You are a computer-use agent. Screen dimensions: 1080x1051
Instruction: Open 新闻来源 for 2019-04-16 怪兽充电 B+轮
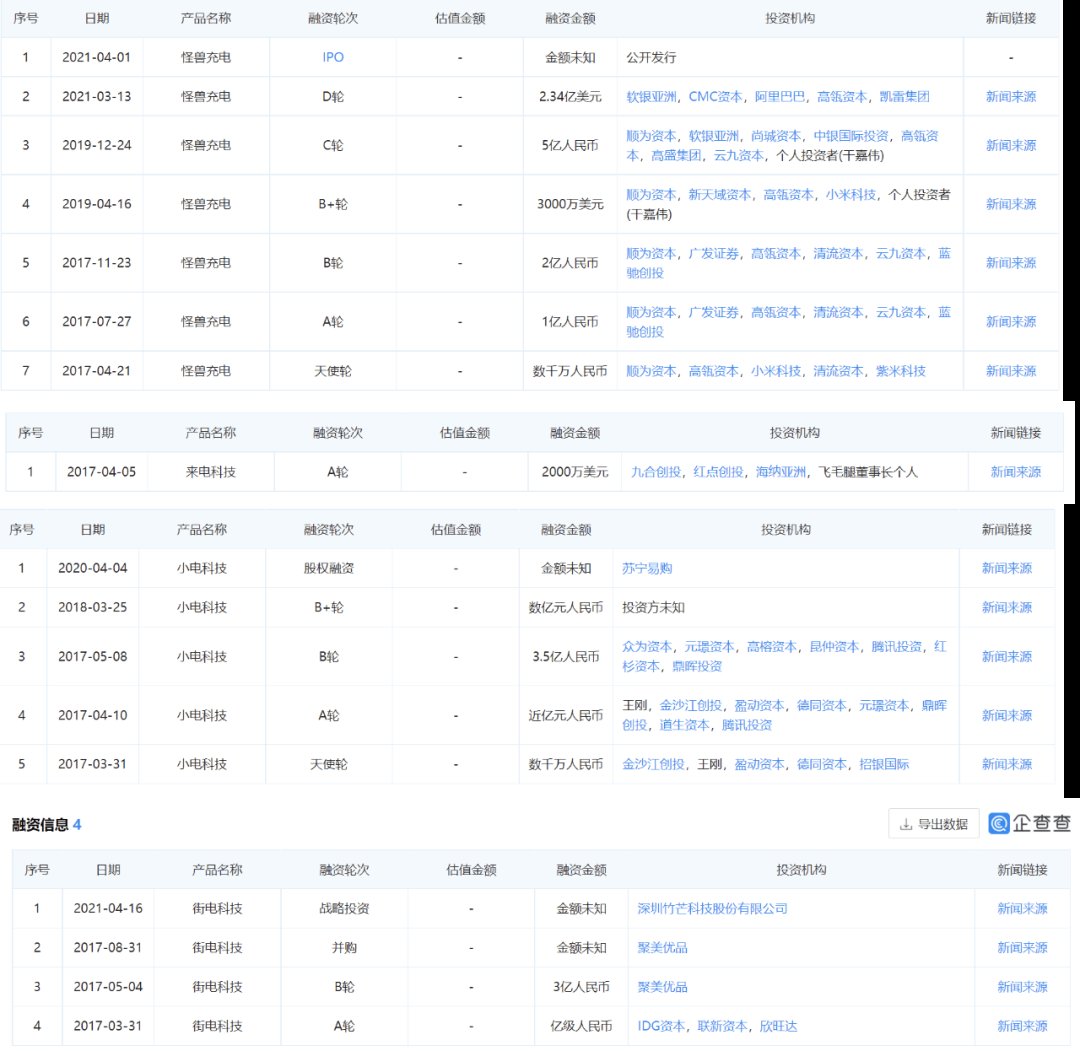click(1010, 204)
